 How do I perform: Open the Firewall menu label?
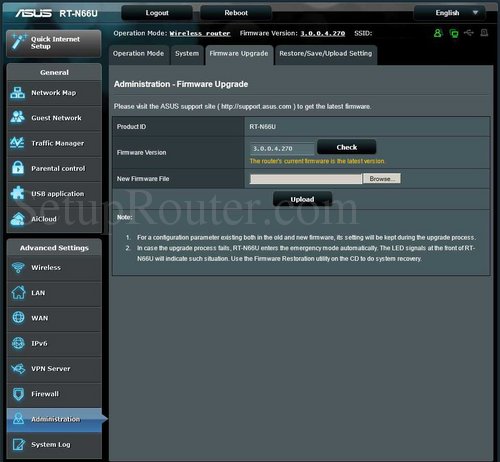(x=45, y=394)
